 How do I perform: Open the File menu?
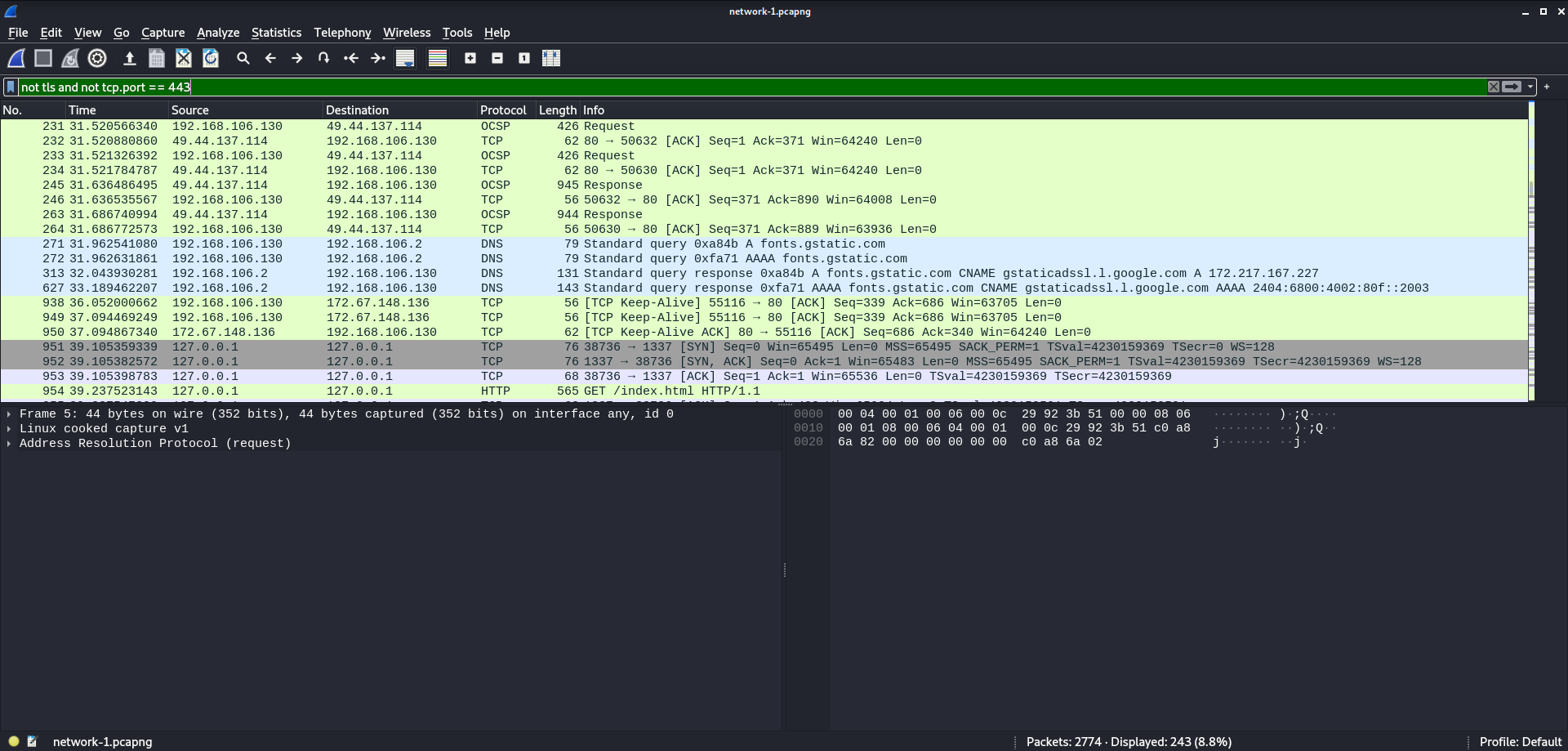pyautogui.click(x=18, y=33)
